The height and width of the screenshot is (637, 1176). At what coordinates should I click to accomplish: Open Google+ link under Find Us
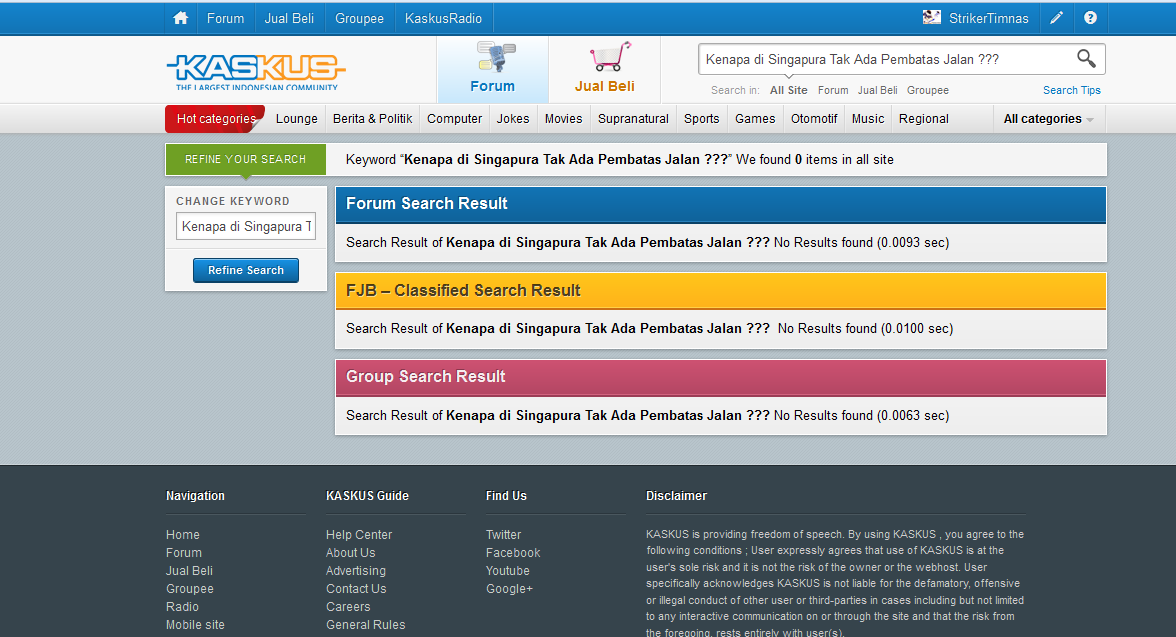[x=509, y=588]
